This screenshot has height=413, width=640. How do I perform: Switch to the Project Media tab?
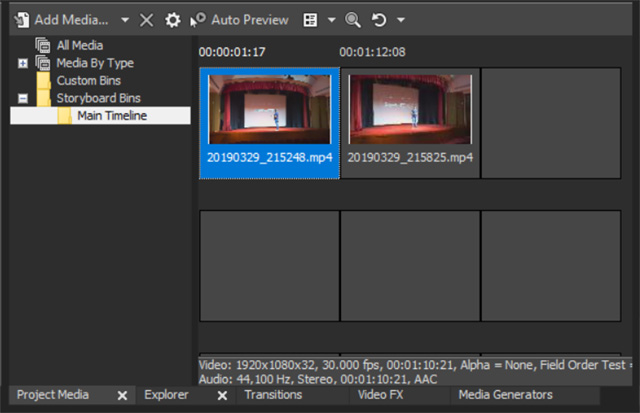point(53,395)
